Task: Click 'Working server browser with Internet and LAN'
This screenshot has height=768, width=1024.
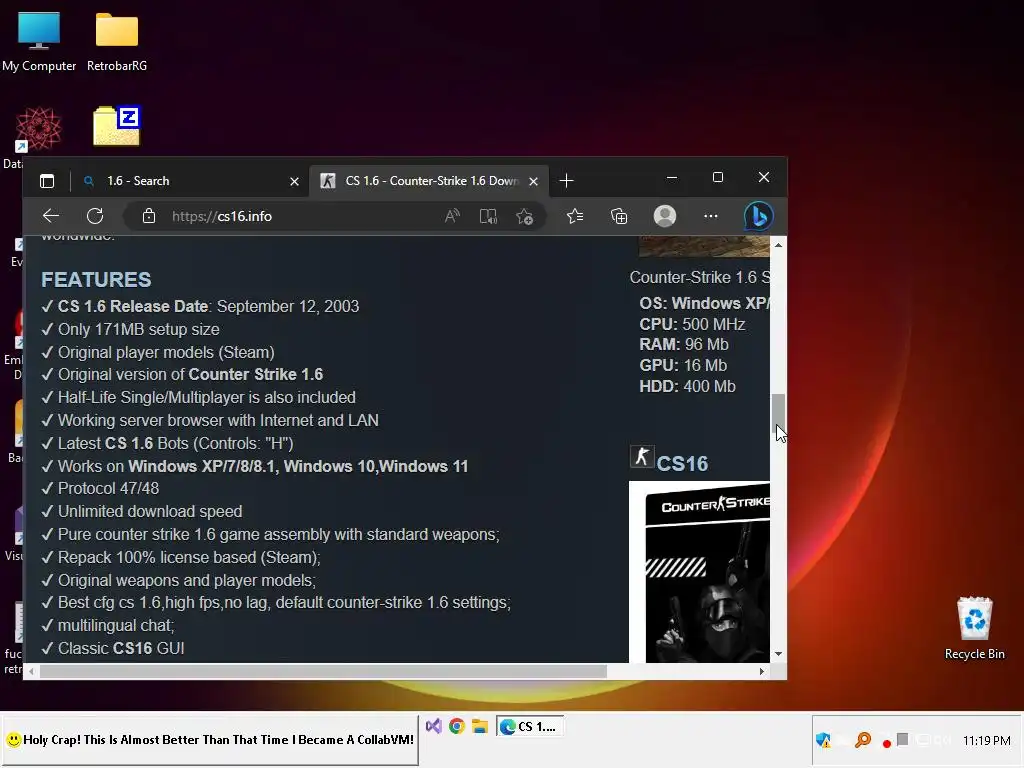Action: [218, 420]
